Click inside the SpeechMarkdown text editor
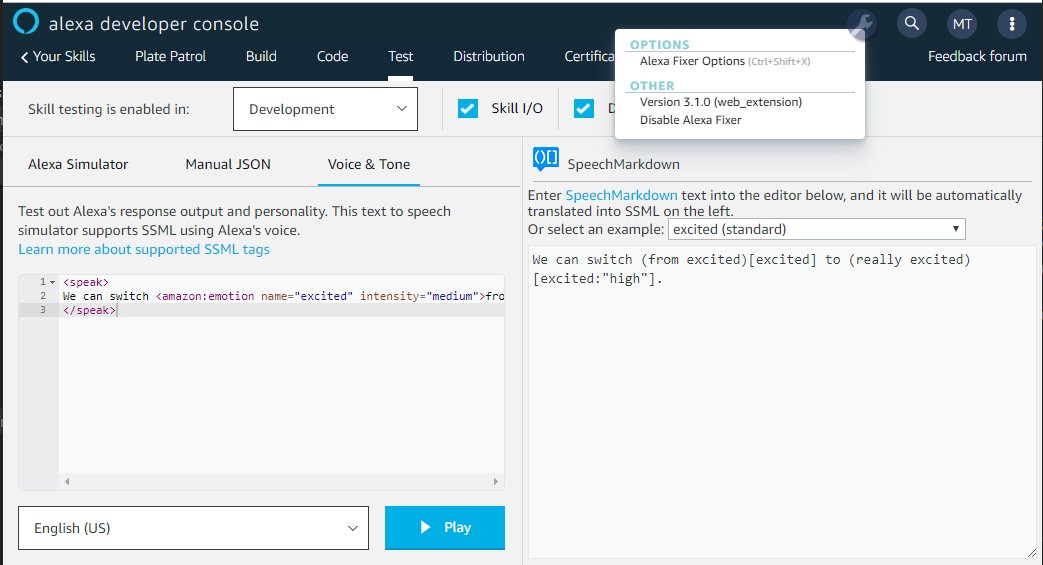 (782, 402)
